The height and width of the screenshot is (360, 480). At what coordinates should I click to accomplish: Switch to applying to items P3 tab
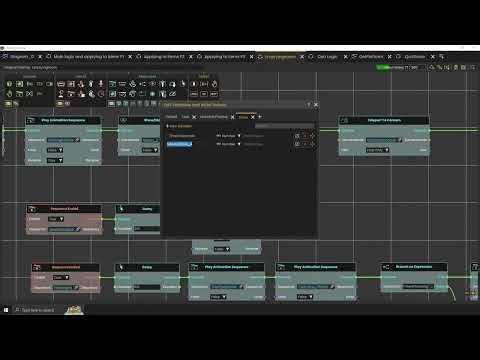pyautogui.click(x=225, y=57)
